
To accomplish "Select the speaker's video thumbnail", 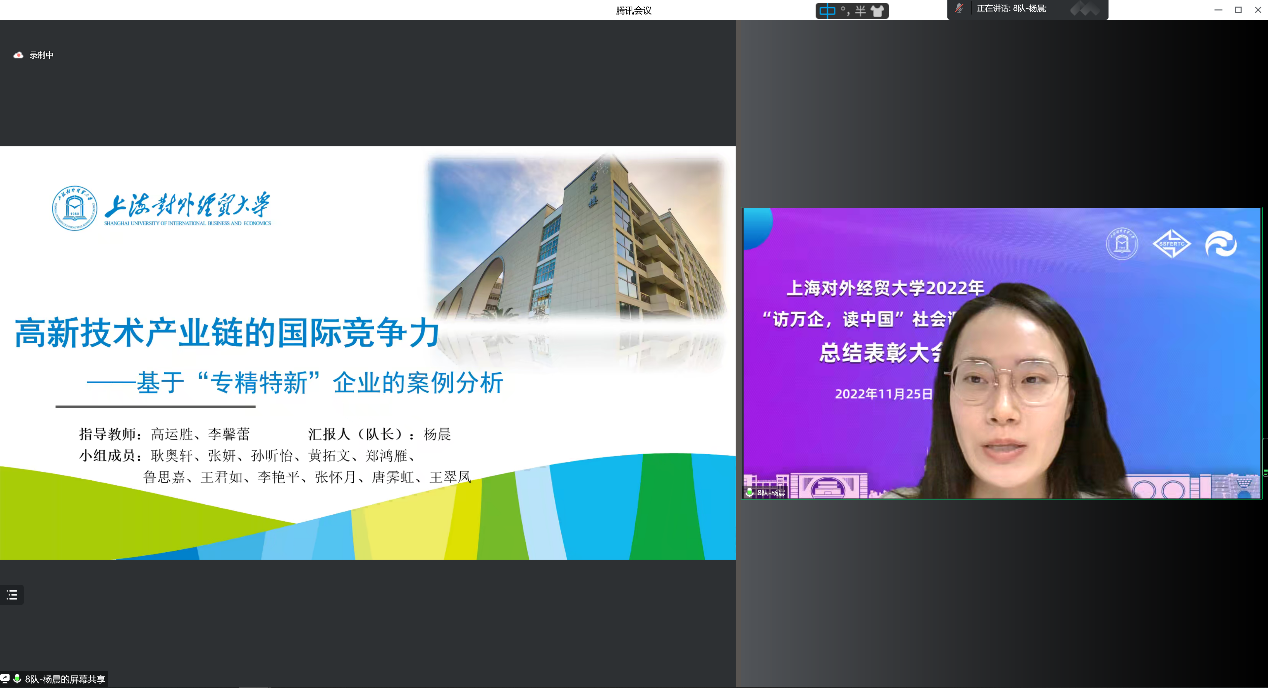I will [x=1001, y=353].
